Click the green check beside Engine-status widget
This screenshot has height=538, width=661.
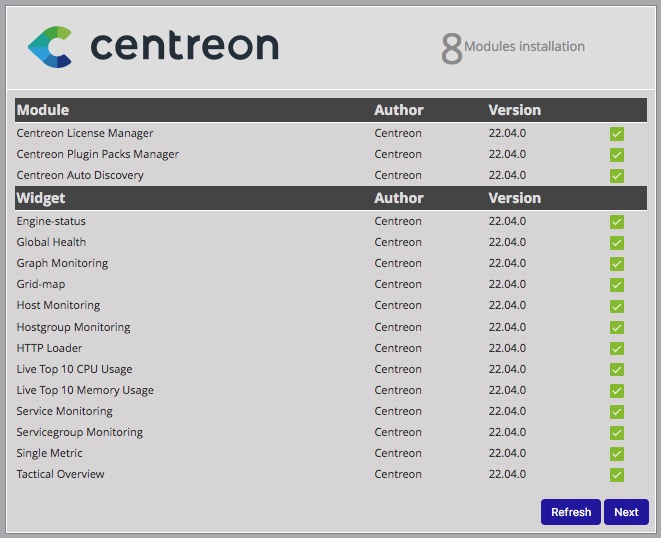pyautogui.click(x=617, y=222)
